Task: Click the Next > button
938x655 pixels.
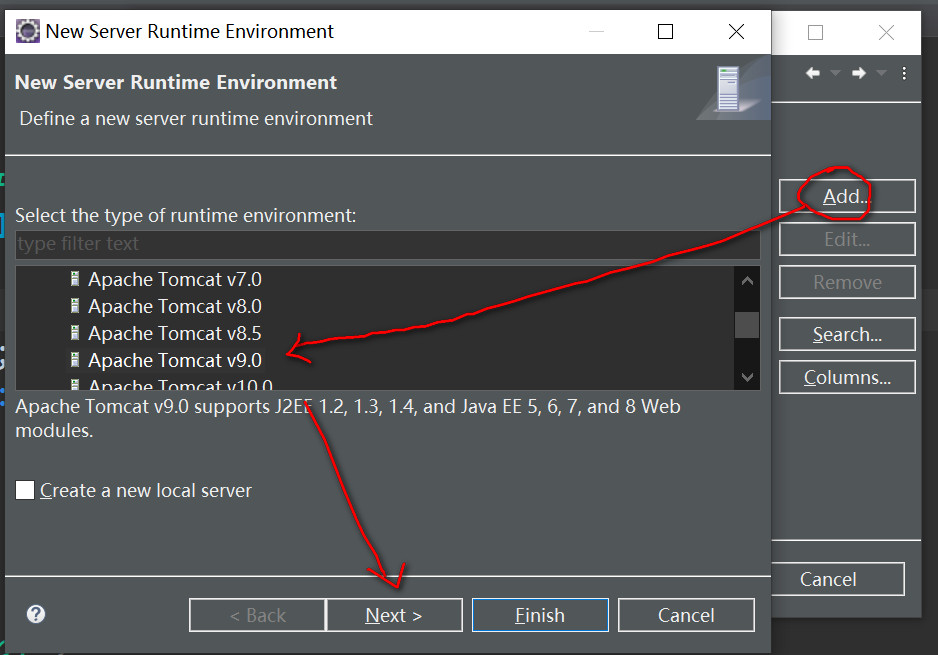Action: [x=394, y=615]
